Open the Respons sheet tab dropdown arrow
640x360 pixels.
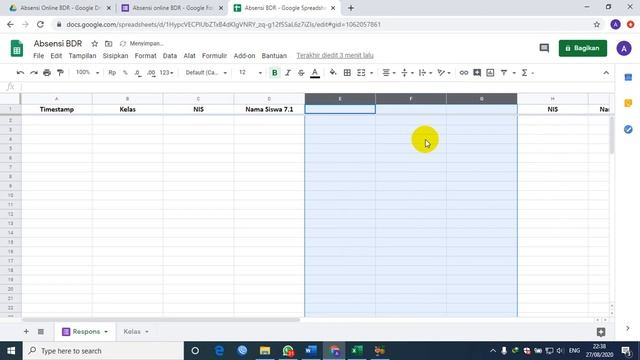(x=106, y=332)
